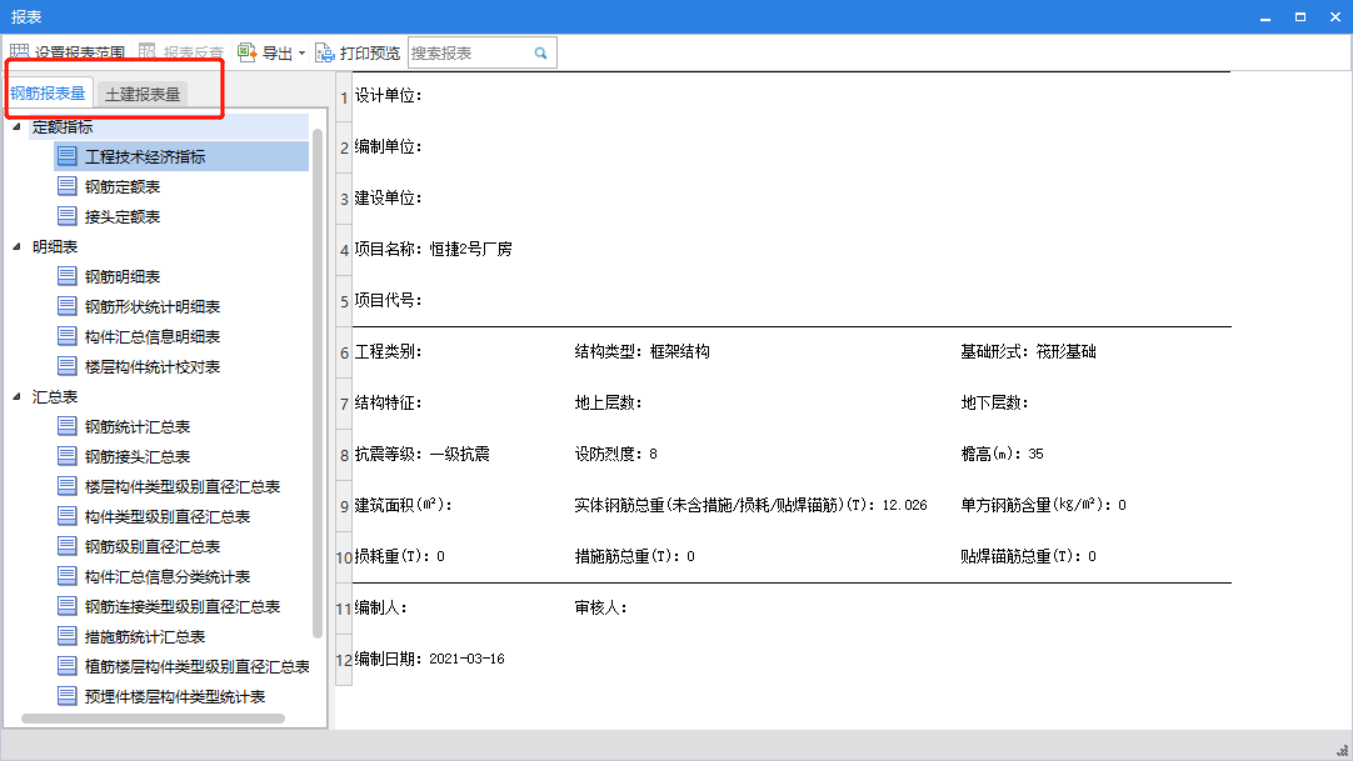1353x761 pixels.
Task: Open the 钢筋明细表 report
Action: pos(123,277)
